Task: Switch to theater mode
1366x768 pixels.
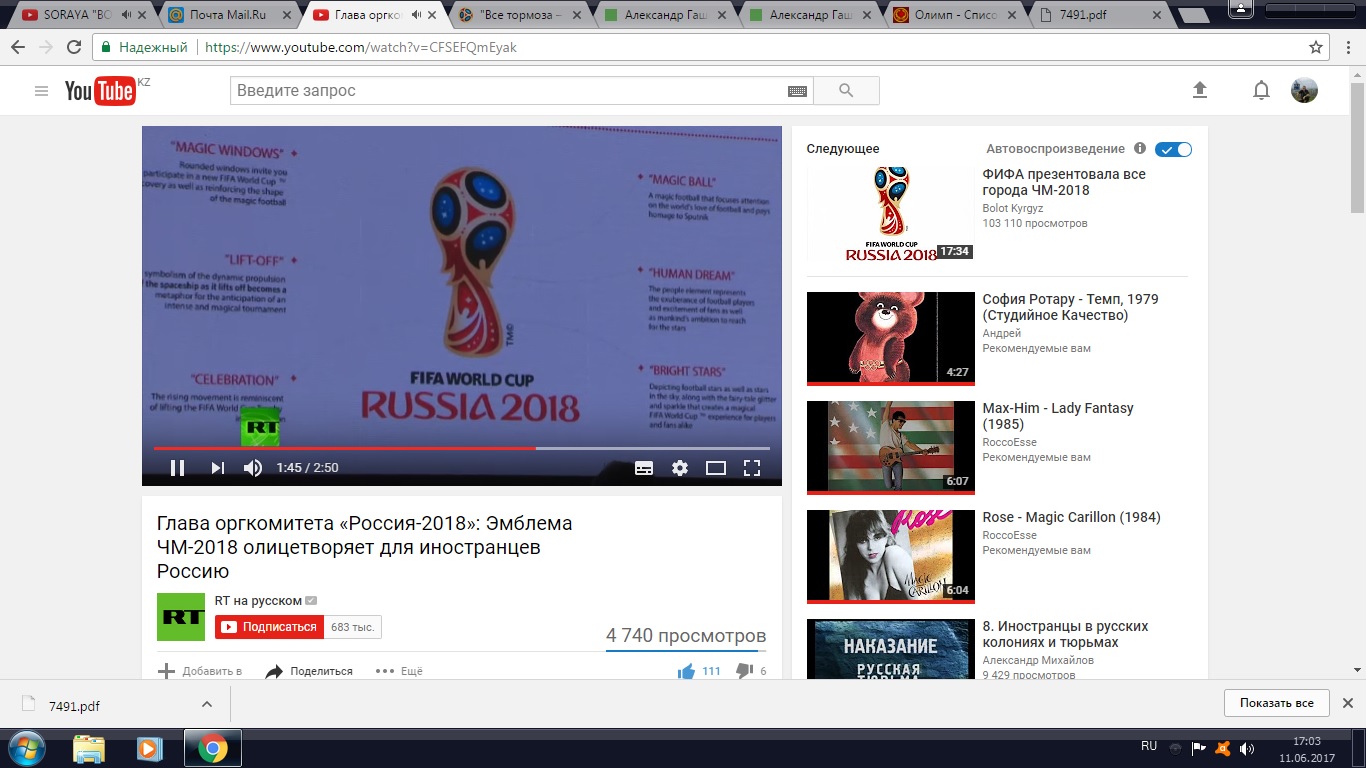Action: [716, 468]
